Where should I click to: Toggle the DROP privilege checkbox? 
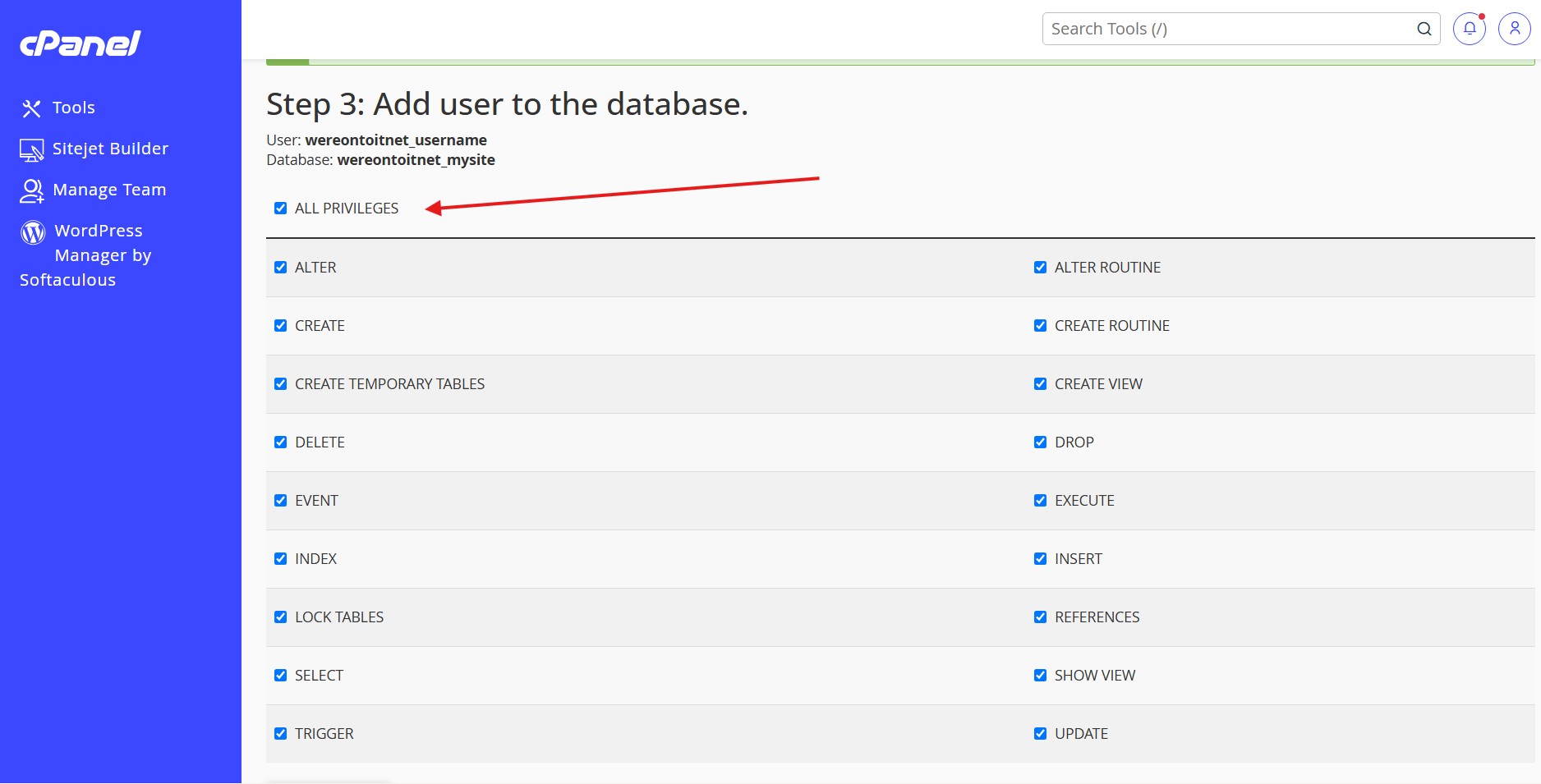click(x=1041, y=442)
